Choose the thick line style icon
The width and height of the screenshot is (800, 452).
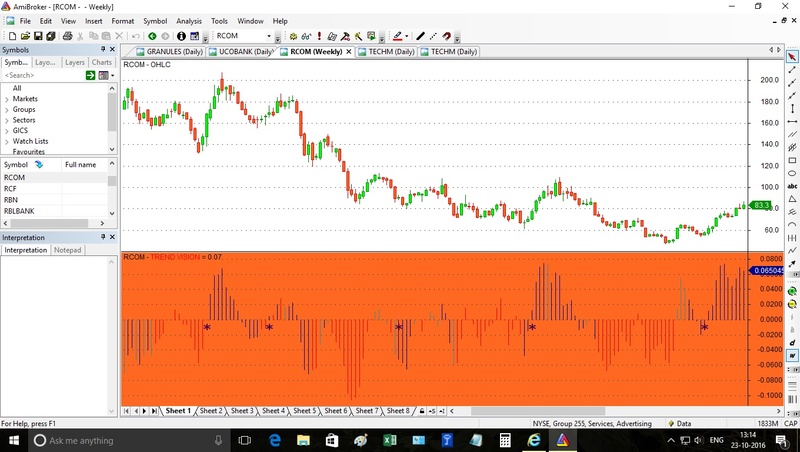tap(420, 36)
